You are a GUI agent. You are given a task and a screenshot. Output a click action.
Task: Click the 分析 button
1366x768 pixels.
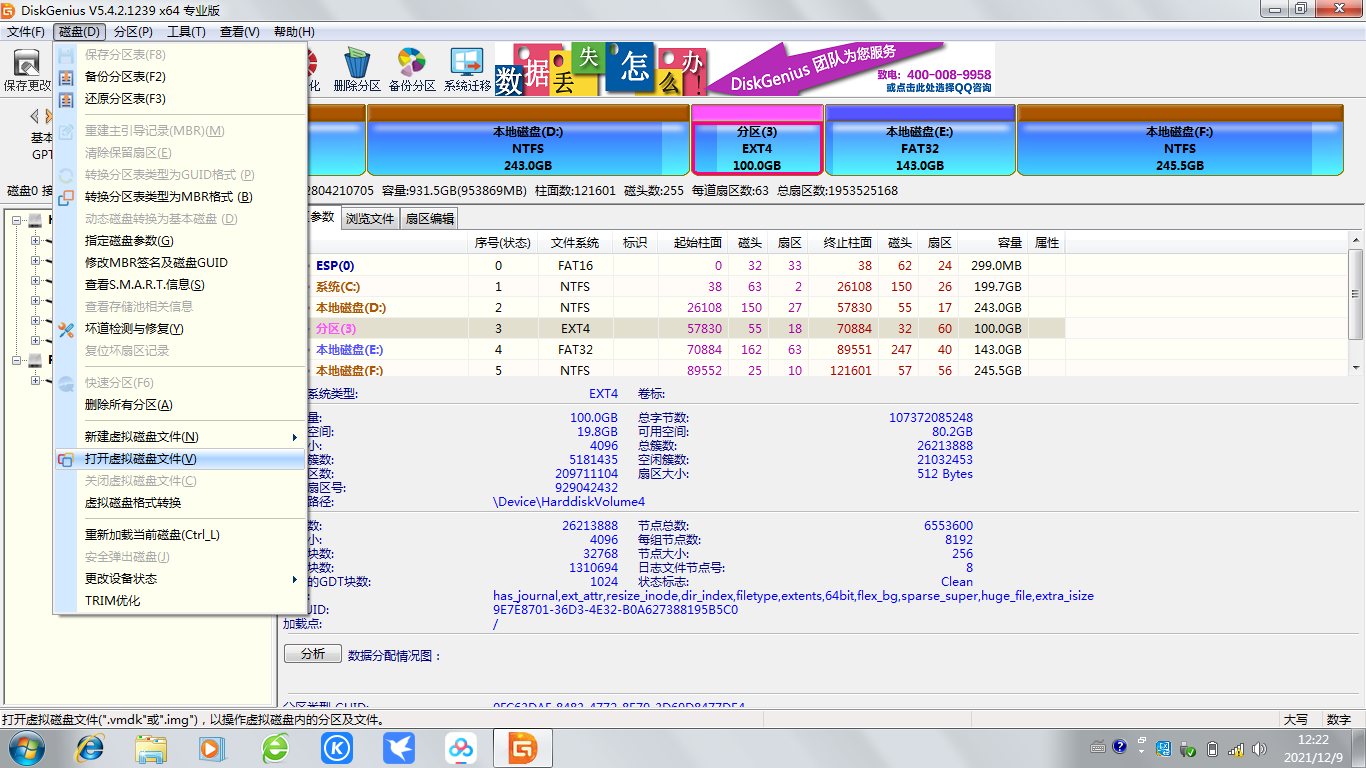312,654
